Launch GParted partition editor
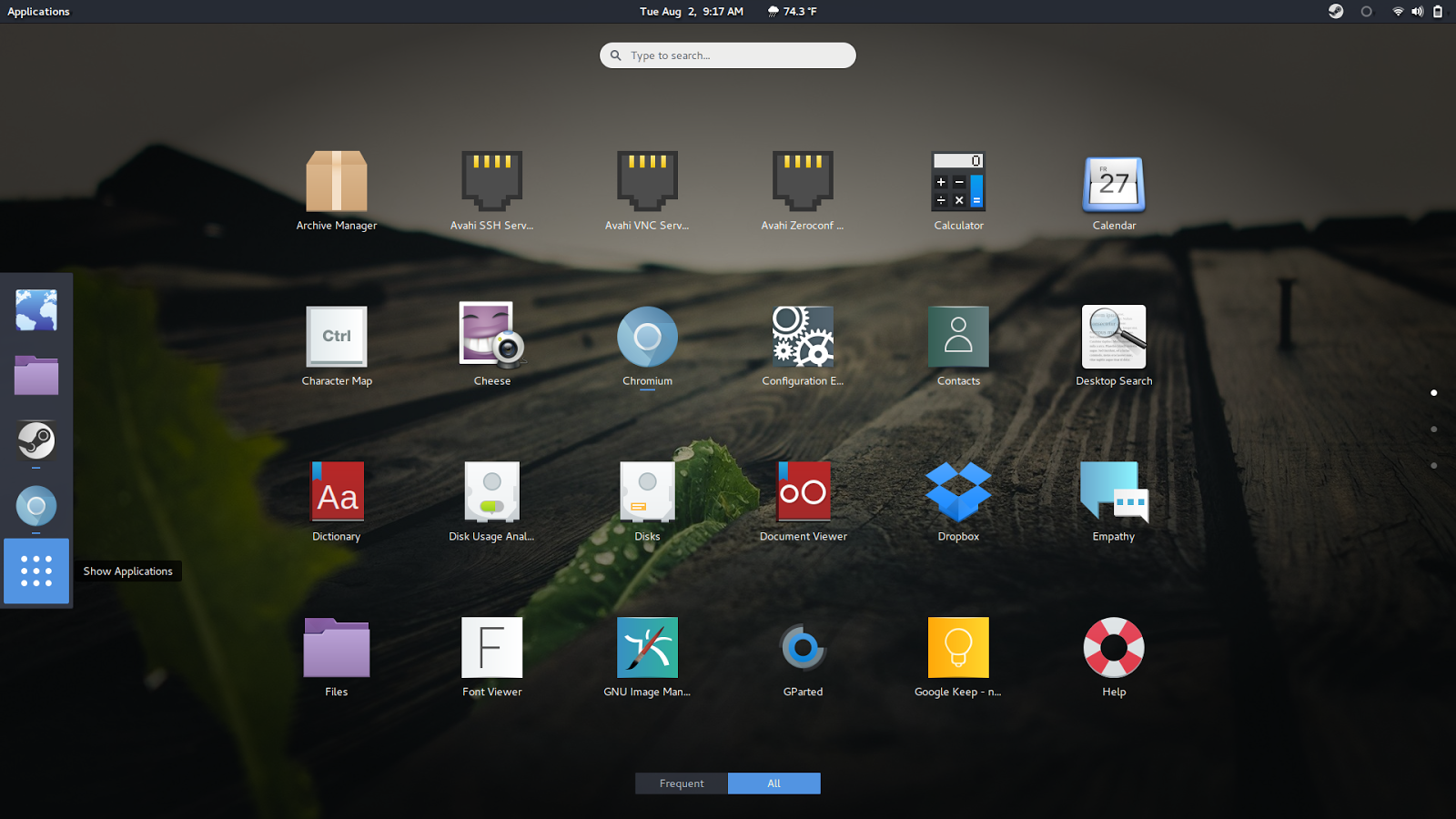1456x819 pixels. (802, 648)
